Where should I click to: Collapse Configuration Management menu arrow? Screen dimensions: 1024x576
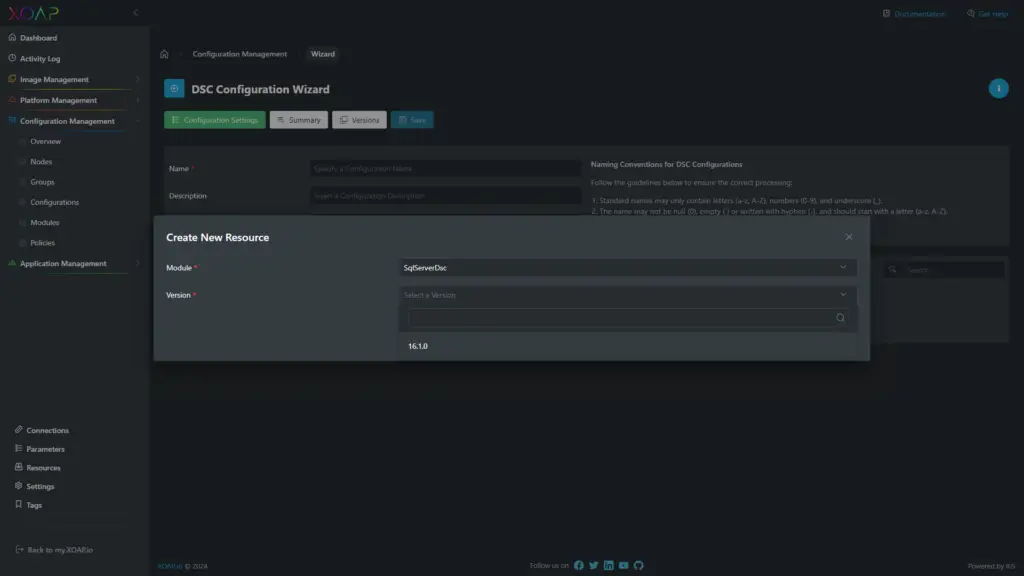pos(138,121)
